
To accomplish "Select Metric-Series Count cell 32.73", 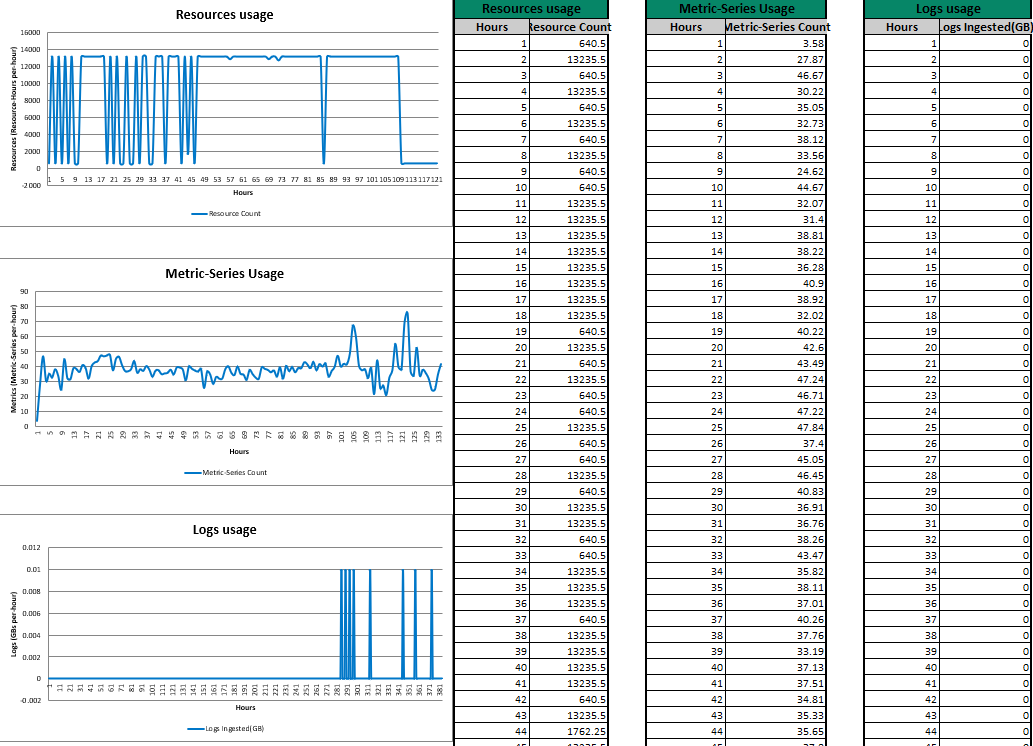I will click(x=775, y=123).
